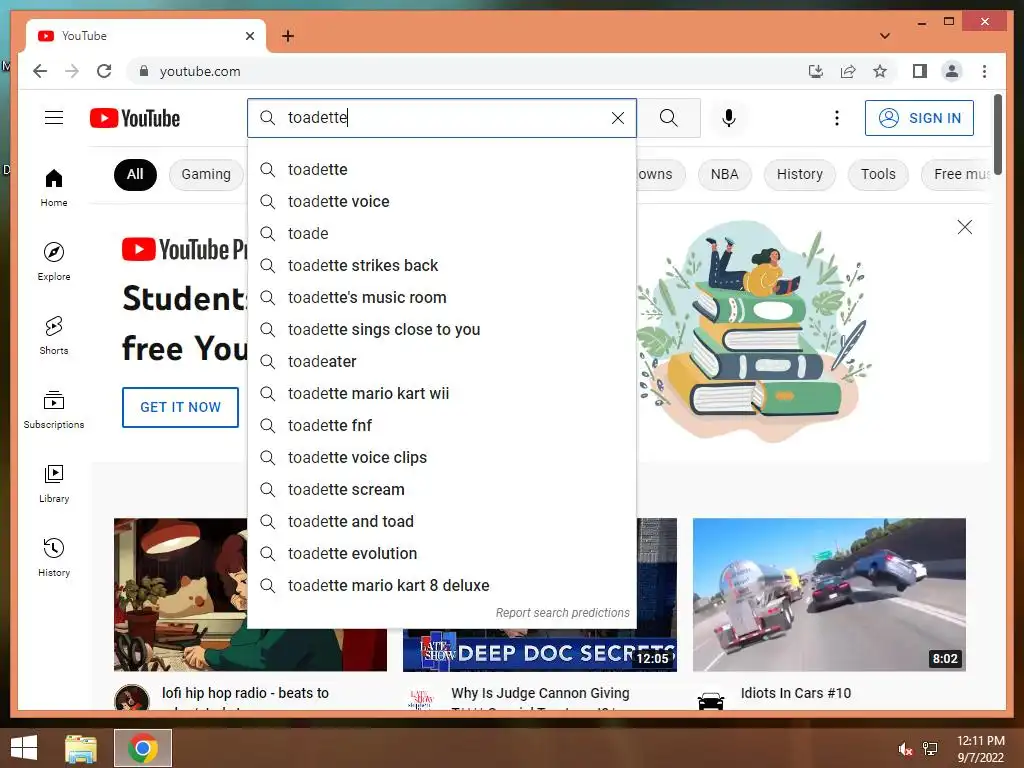Select the Free music filter chip
This screenshot has height=768, width=1024.
[957, 174]
